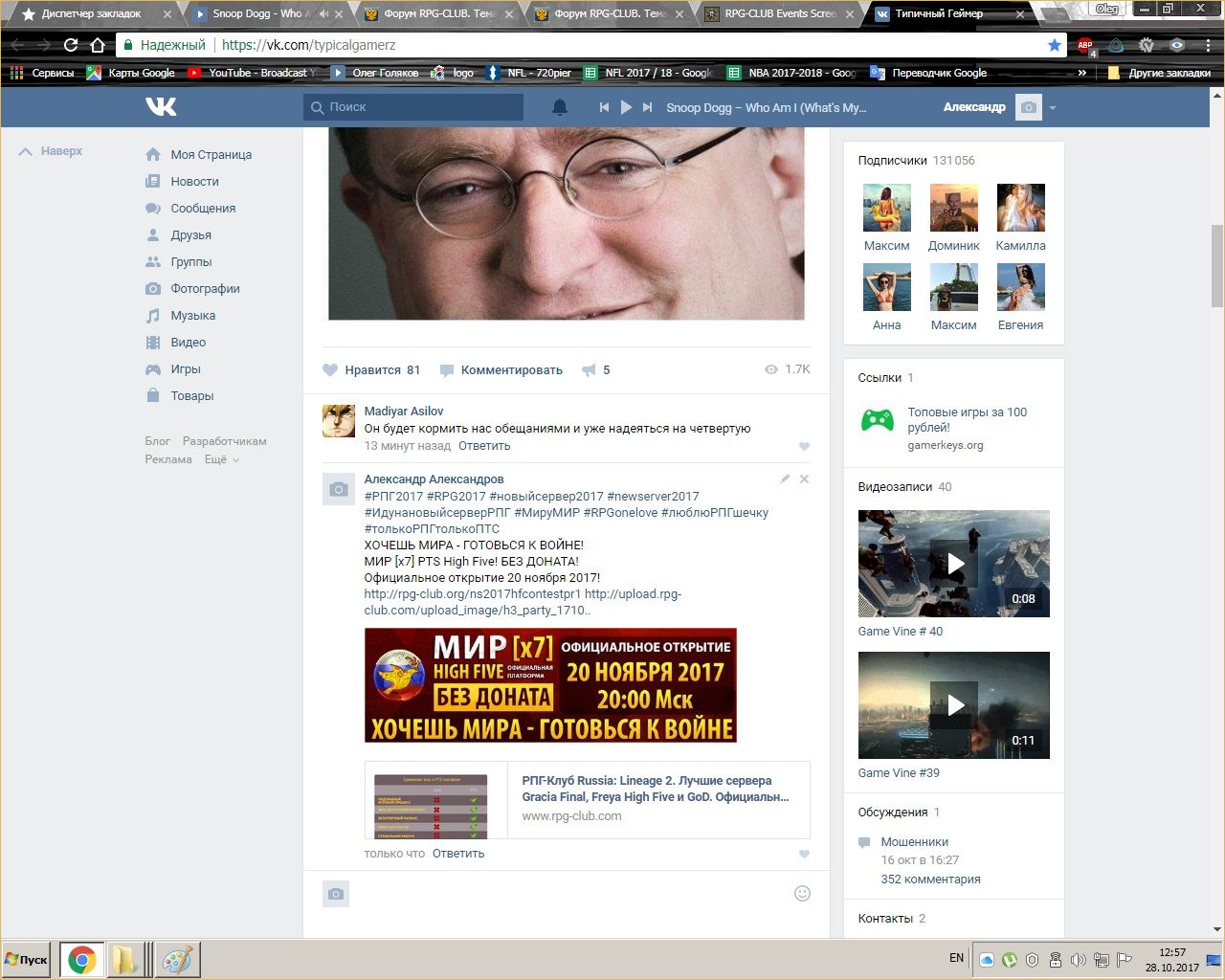Share the post via megaphone icon

[590, 370]
